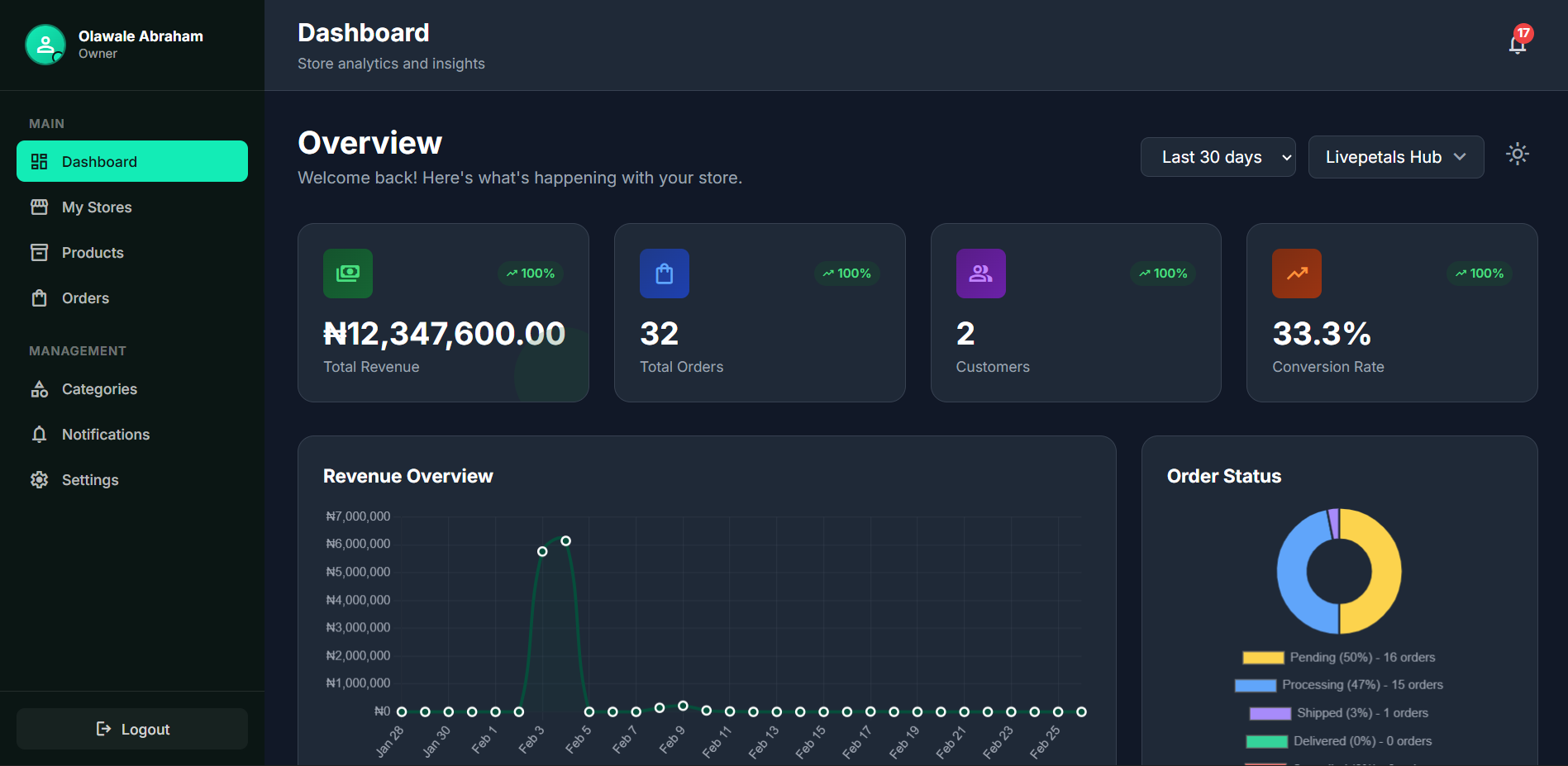The height and width of the screenshot is (766, 1568).
Task: Click the notification bell icon
Action: (1517, 47)
